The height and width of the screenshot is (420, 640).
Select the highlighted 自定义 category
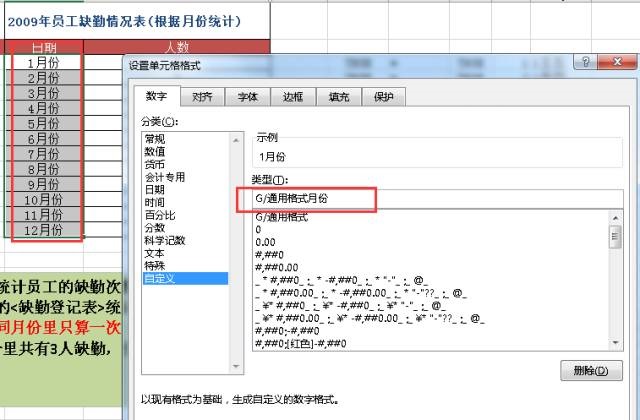point(185,278)
